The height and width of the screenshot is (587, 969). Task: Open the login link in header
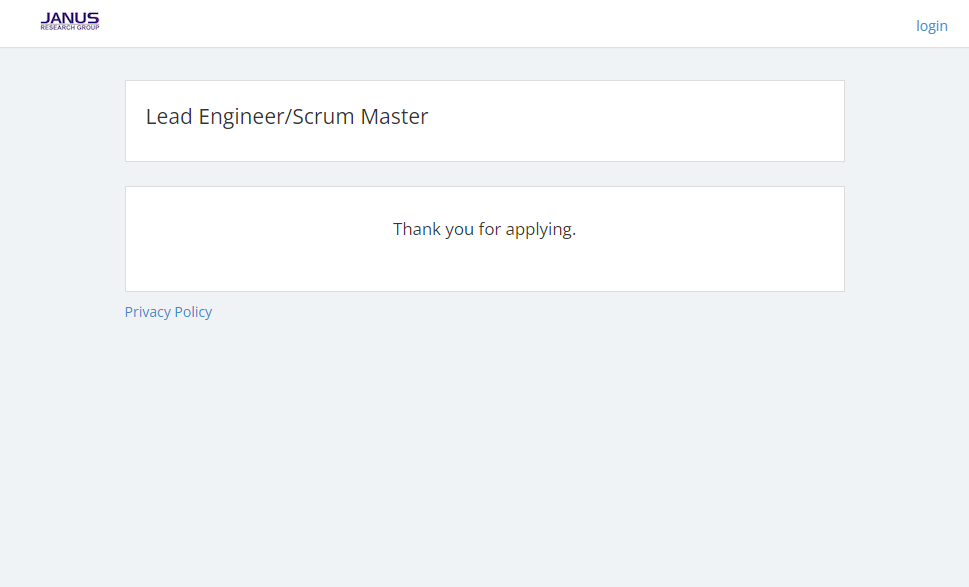(x=931, y=26)
